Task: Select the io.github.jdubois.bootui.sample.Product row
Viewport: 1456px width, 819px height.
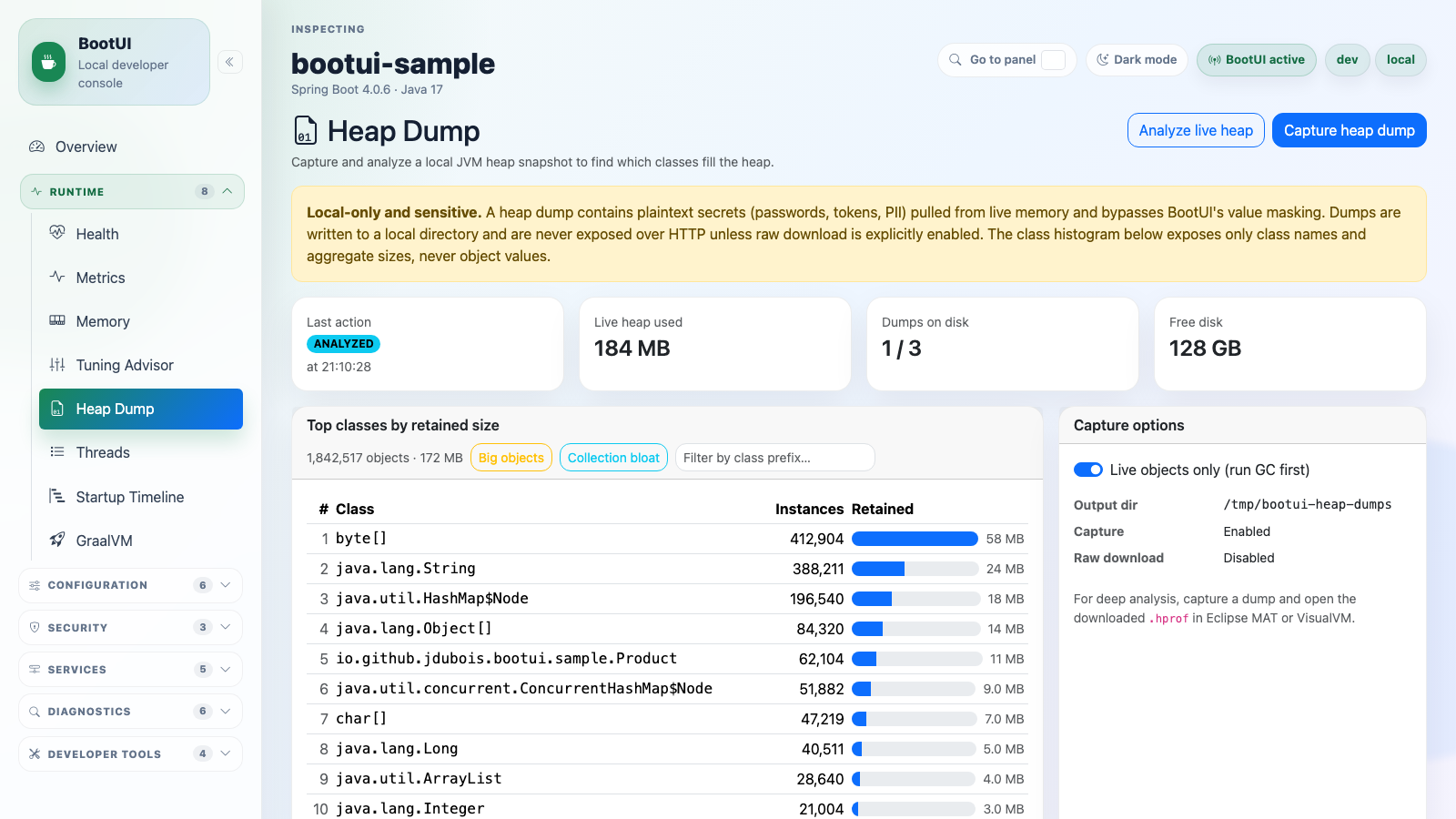Action: pyautogui.click(x=667, y=659)
